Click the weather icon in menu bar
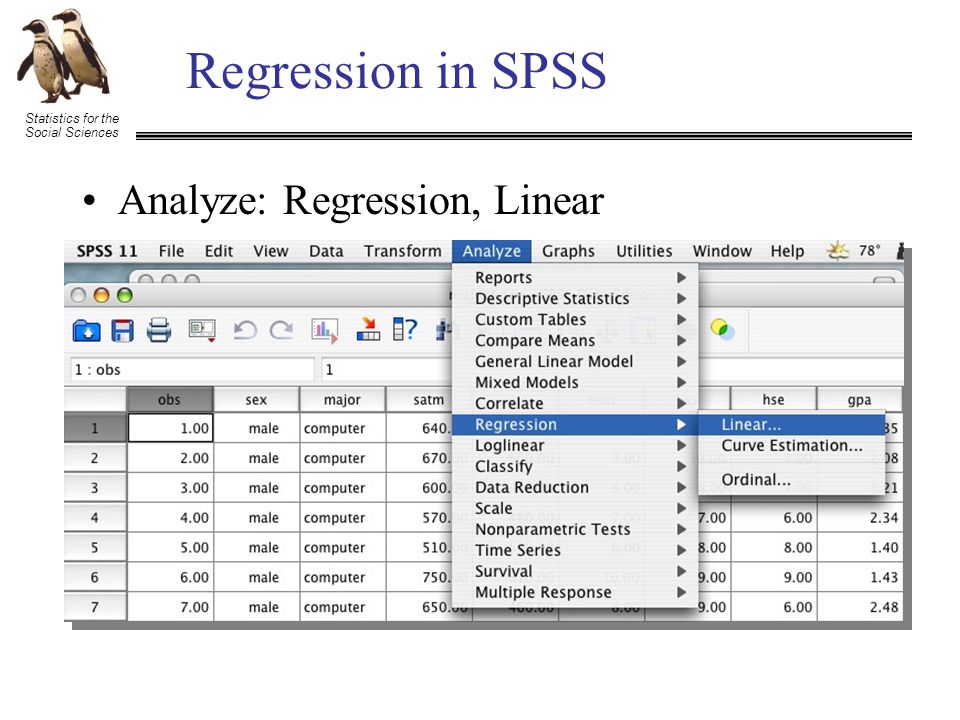This screenshot has height=720, width=960. tap(838, 251)
